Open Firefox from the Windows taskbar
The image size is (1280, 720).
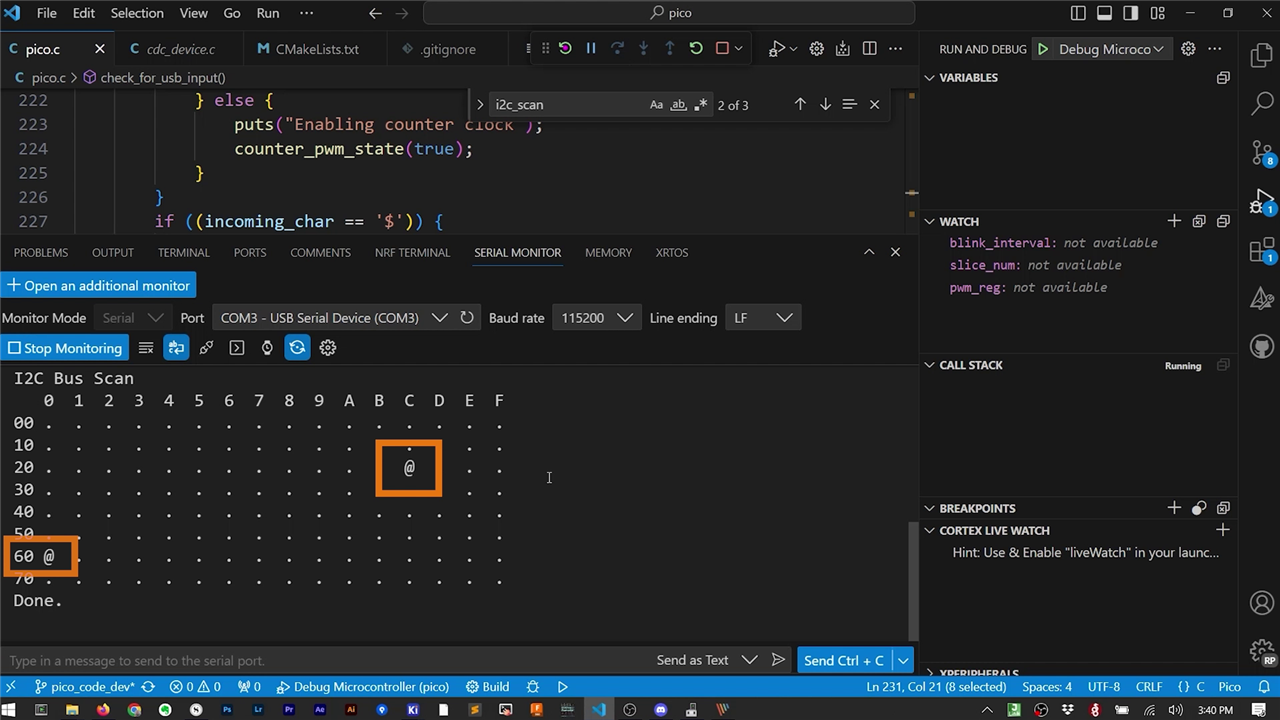(x=103, y=710)
